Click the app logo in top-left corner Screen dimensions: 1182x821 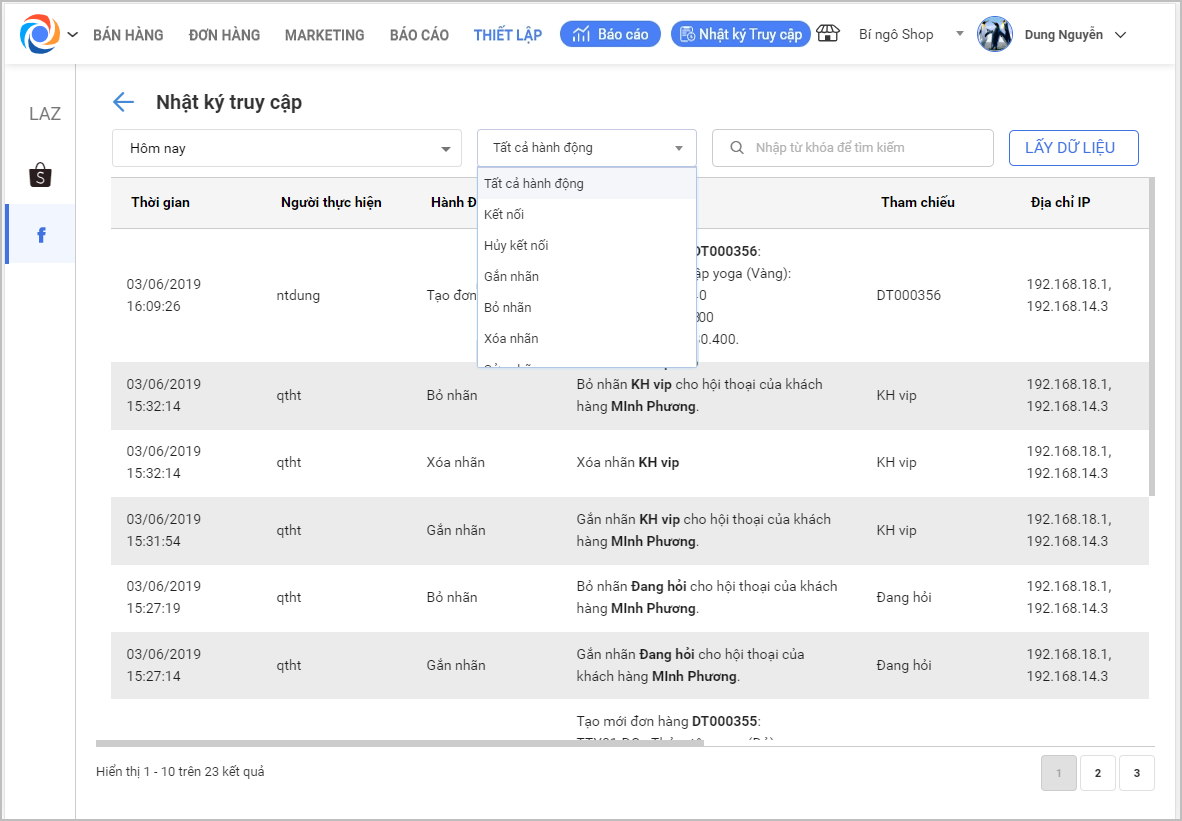click(40, 34)
